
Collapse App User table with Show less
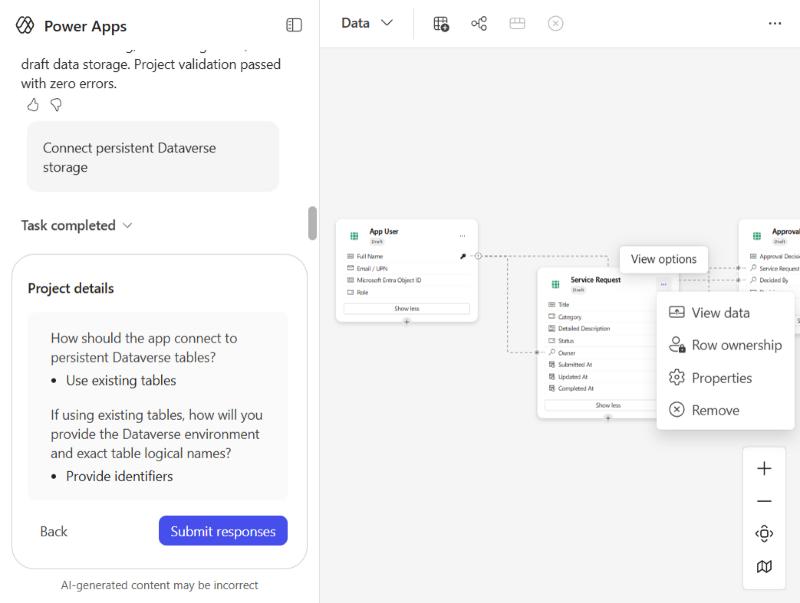(x=407, y=308)
